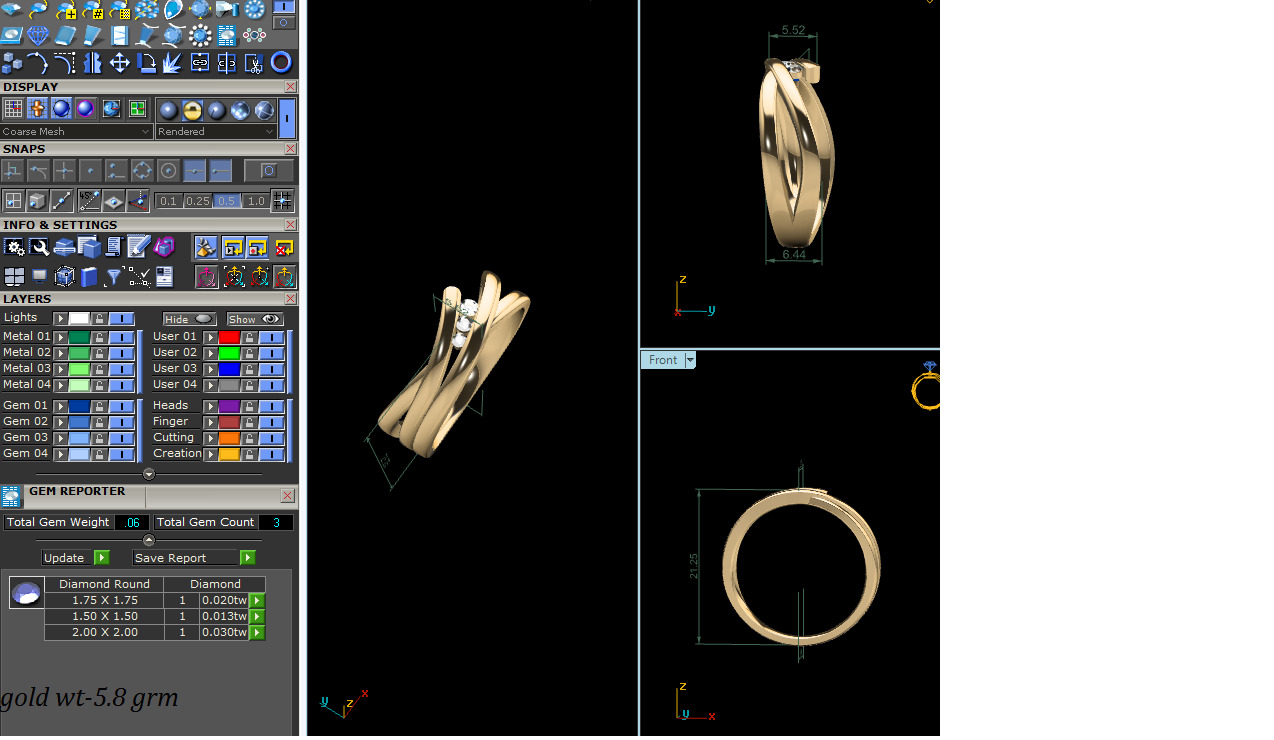This screenshot has width=1274, height=740.
Task: Click the monitor display icon
Action: click(39, 277)
